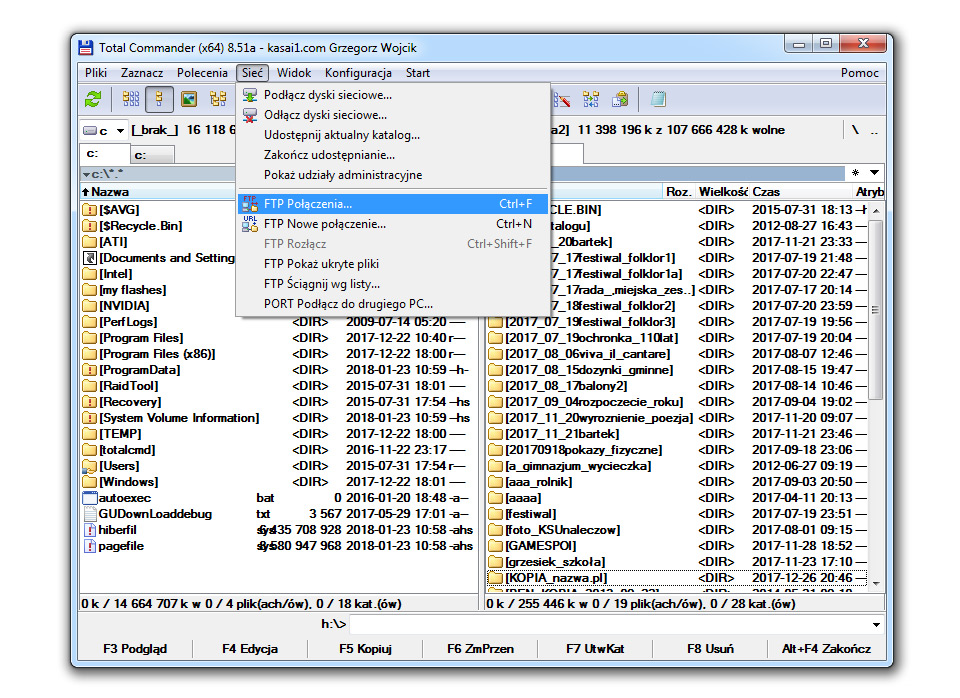Open the Widok menu
The height and width of the screenshot is (698, 960).
pyautogui.click(x=294, y=73)
